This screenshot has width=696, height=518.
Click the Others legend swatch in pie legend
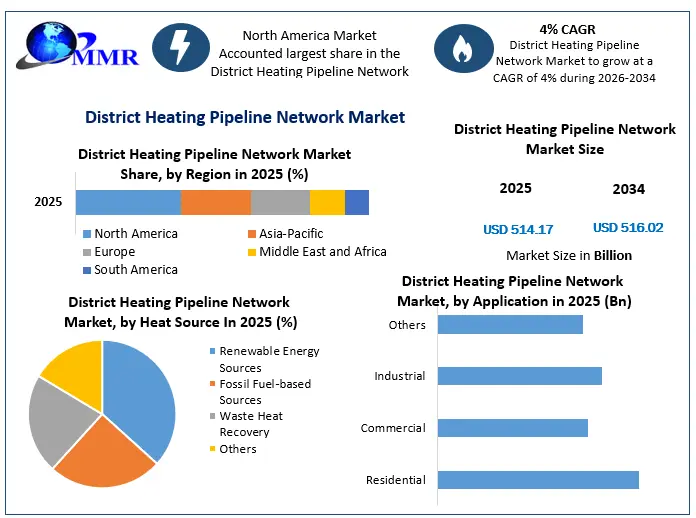point(213,449)
